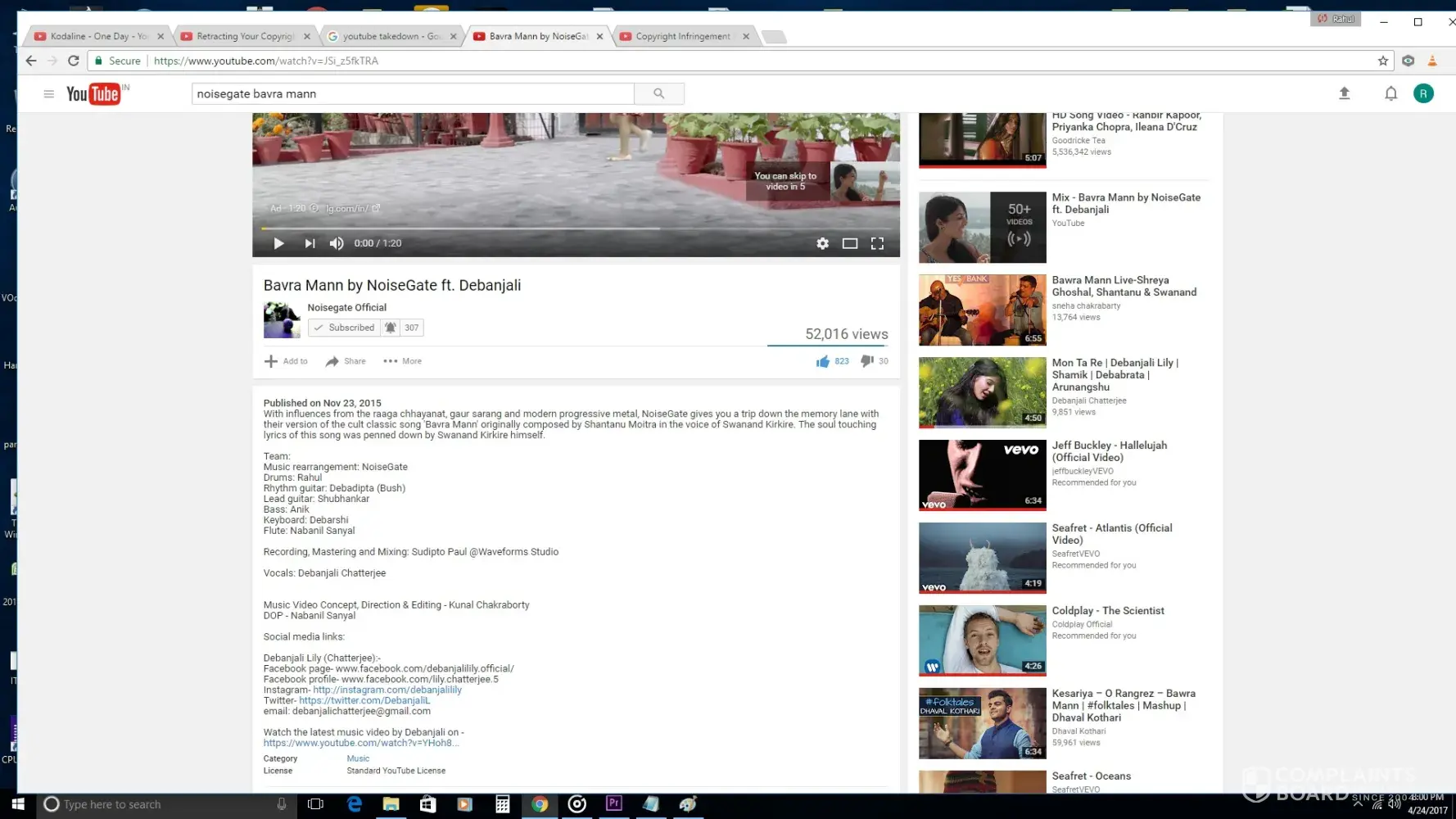Open the Add to playlist menu

286,361
